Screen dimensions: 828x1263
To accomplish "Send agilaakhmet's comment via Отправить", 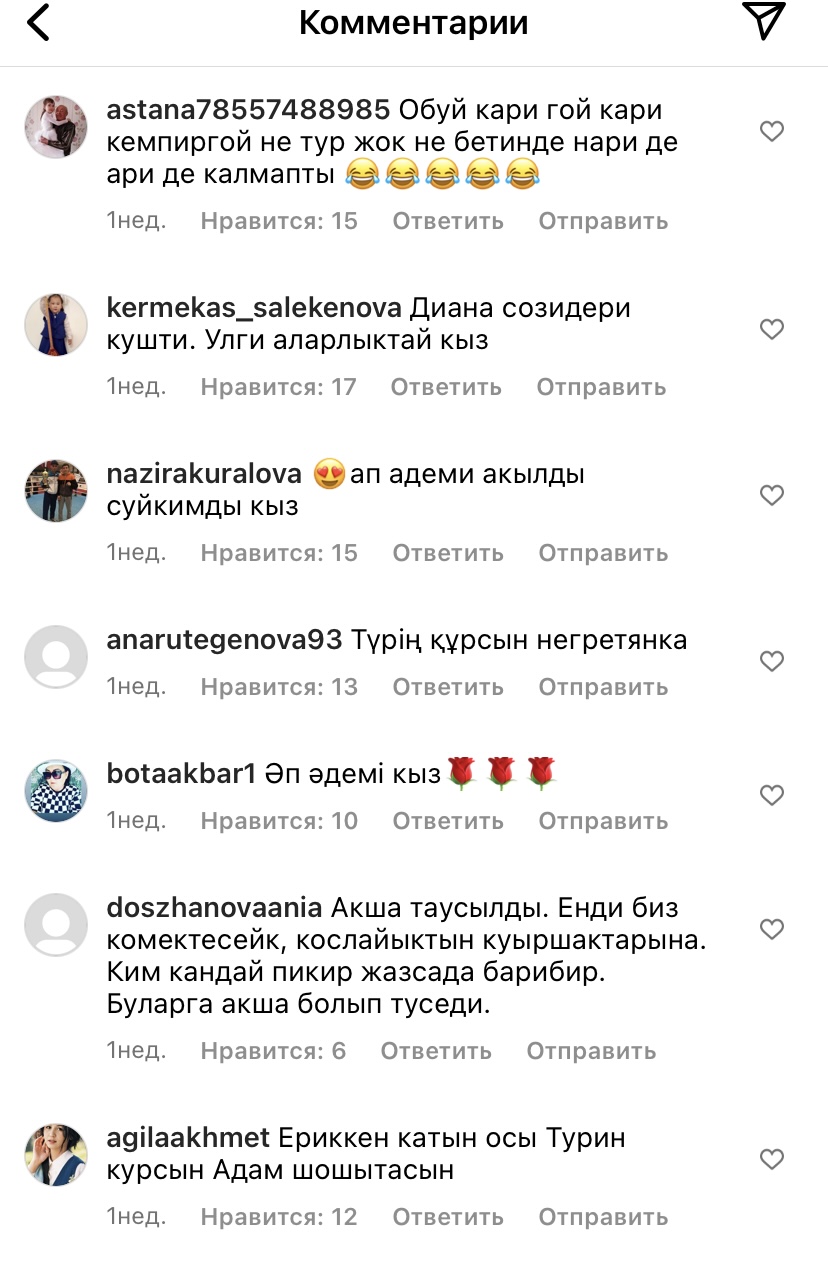I will pyautogui.click(x=603, y=1217).
